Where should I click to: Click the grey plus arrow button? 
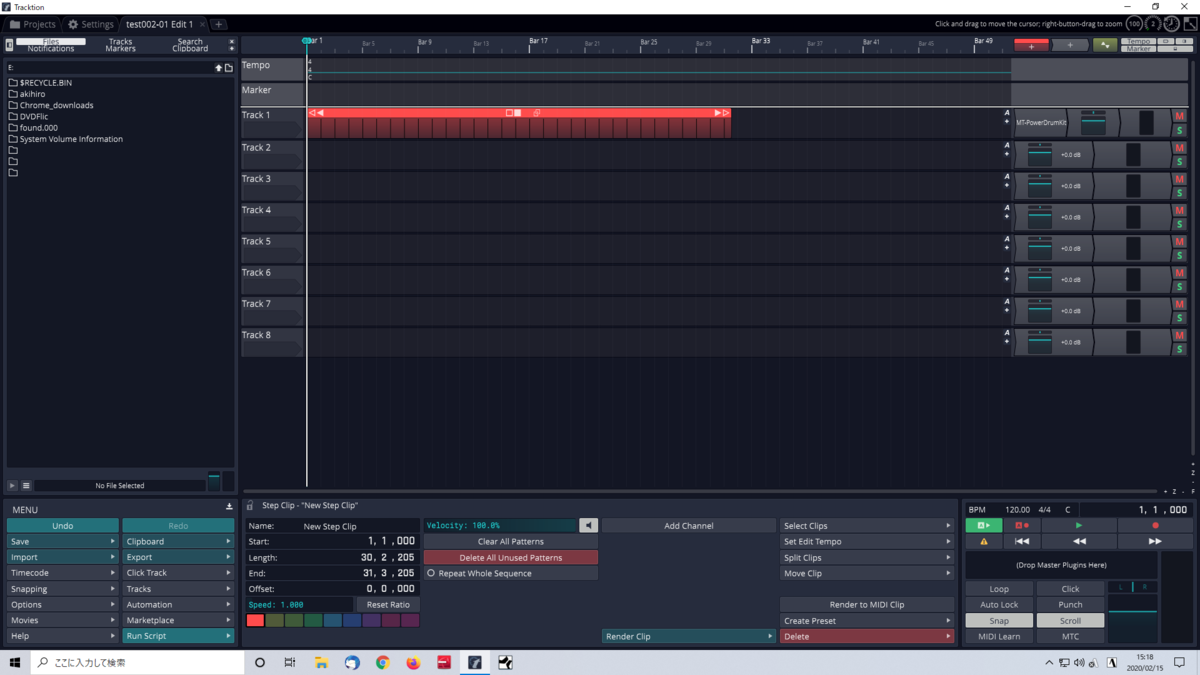1070,45
